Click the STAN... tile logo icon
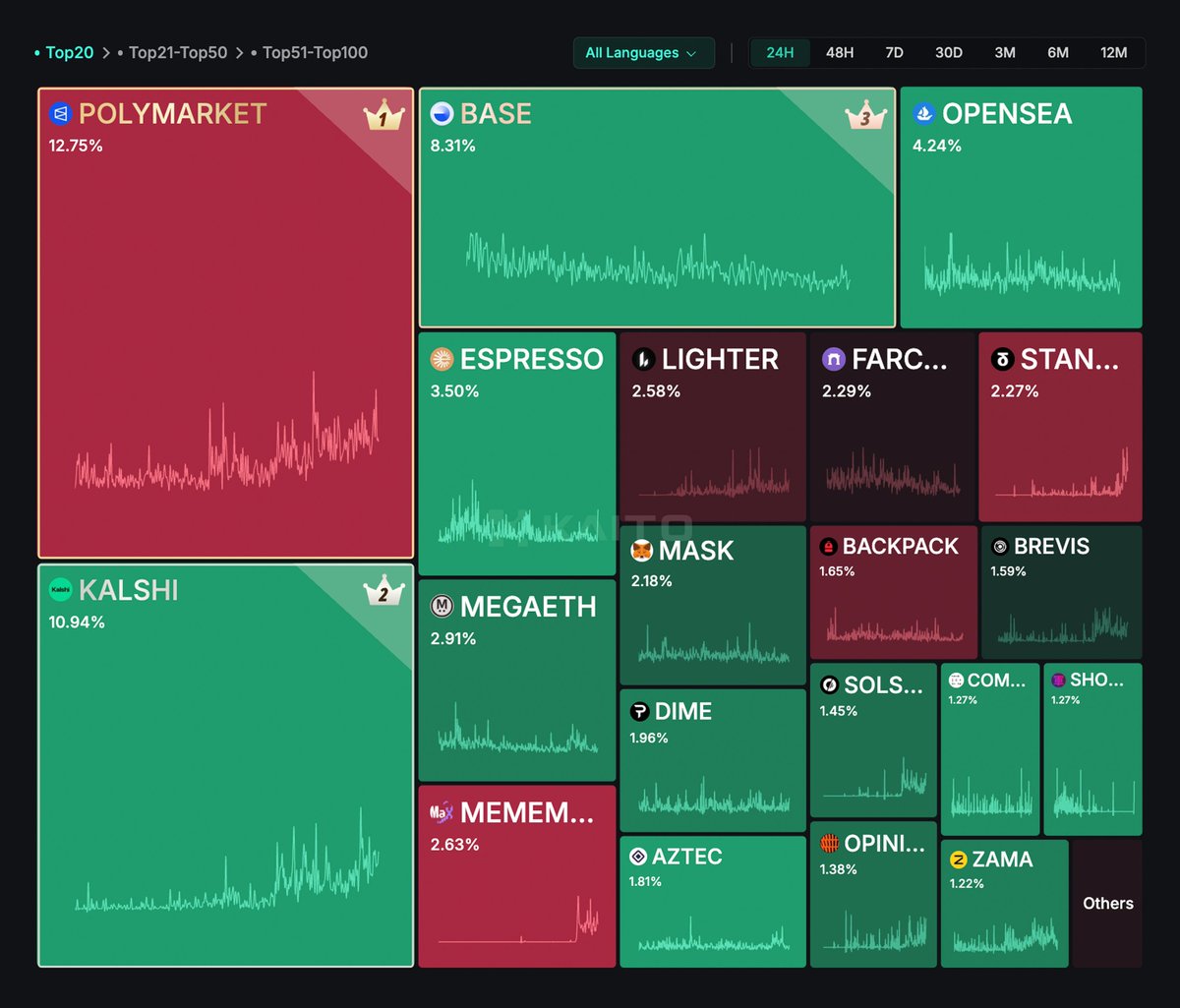1180x1008 pixels. point(1002,360)
